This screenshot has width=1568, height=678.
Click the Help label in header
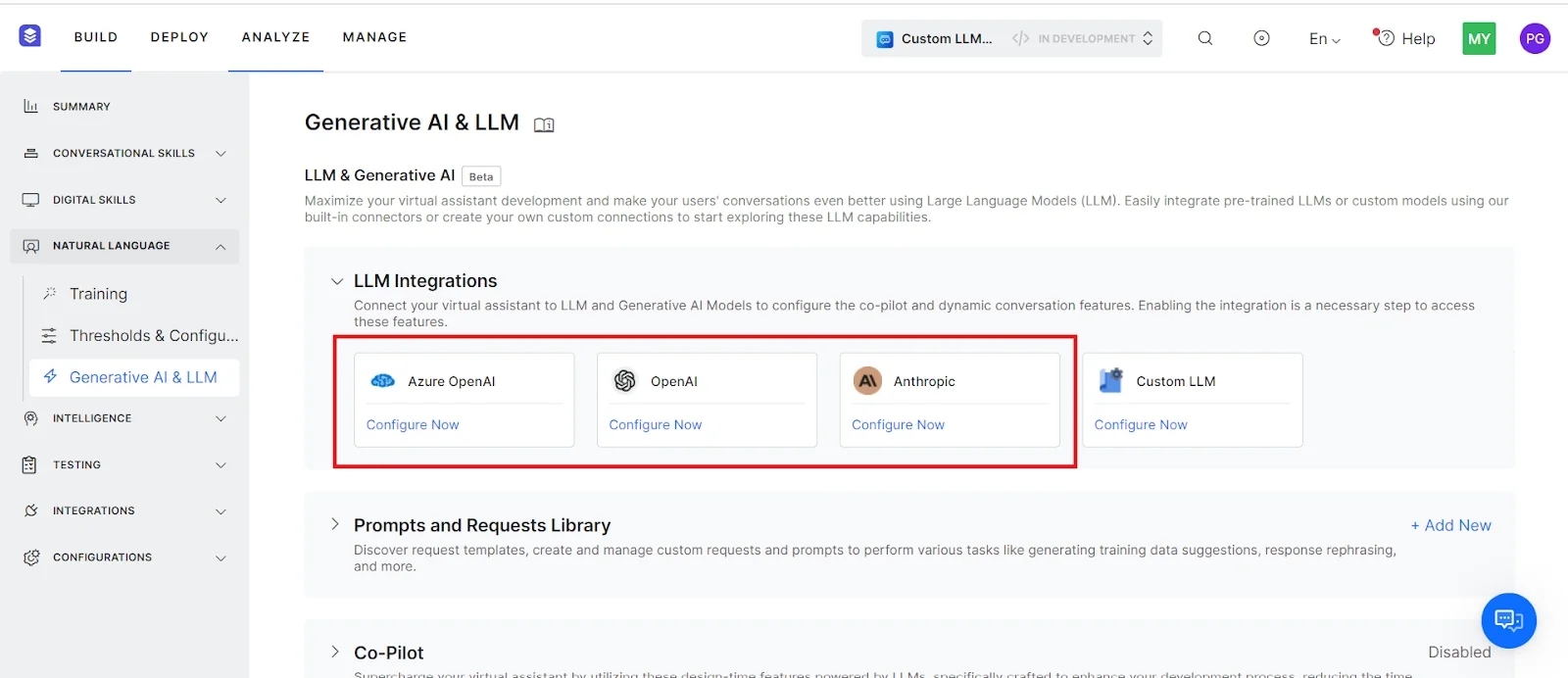coord(1418,38)
